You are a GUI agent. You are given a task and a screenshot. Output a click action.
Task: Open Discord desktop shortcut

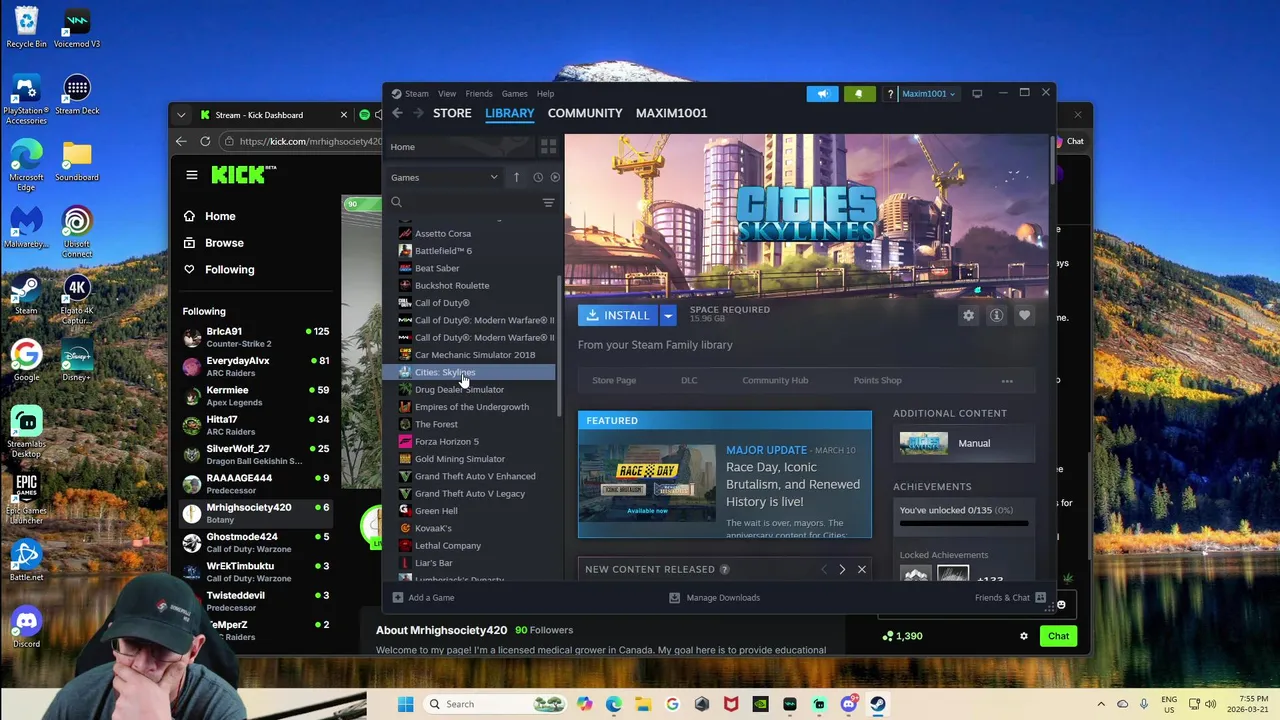[x=26, y=627]
